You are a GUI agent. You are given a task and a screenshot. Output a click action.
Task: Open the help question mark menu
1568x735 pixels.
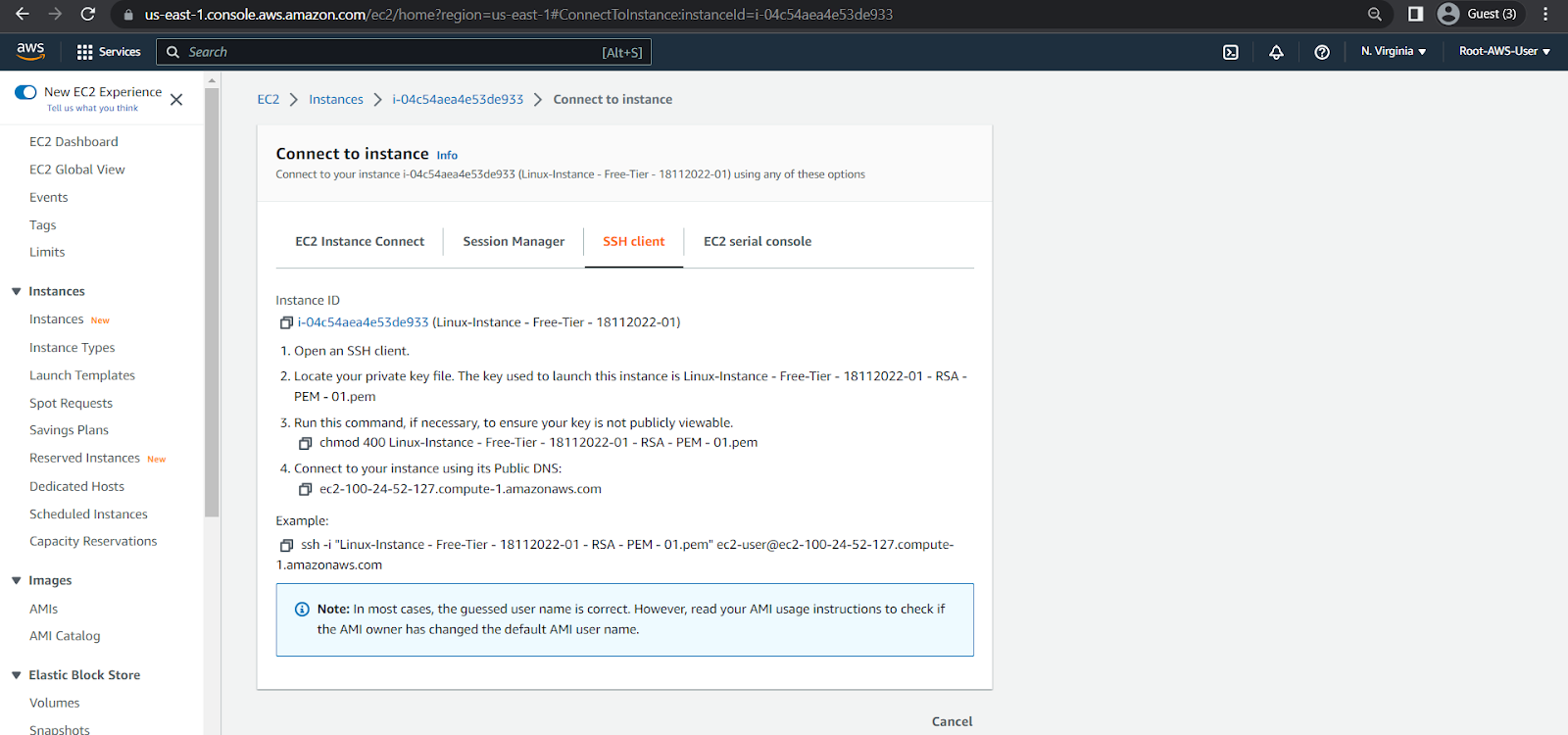point(1322,52)
